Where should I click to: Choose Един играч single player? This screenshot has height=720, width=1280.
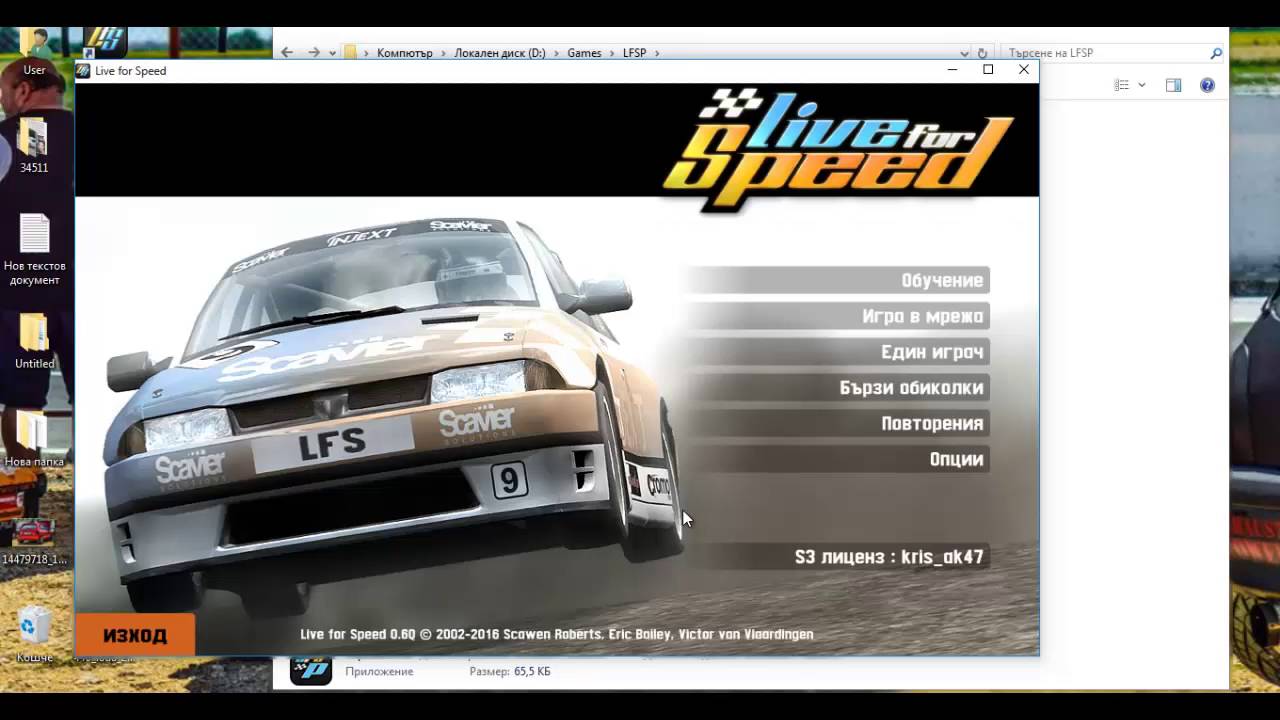coord(838,352)
